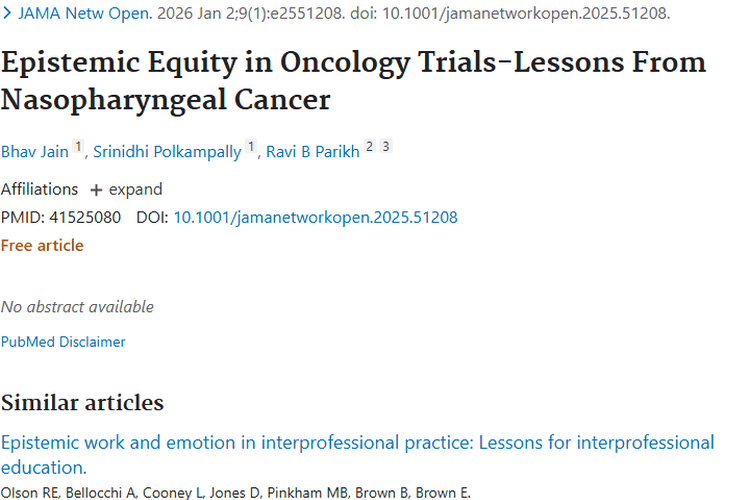Open the JAMA Netw Open journal menu

coord(73,14)
